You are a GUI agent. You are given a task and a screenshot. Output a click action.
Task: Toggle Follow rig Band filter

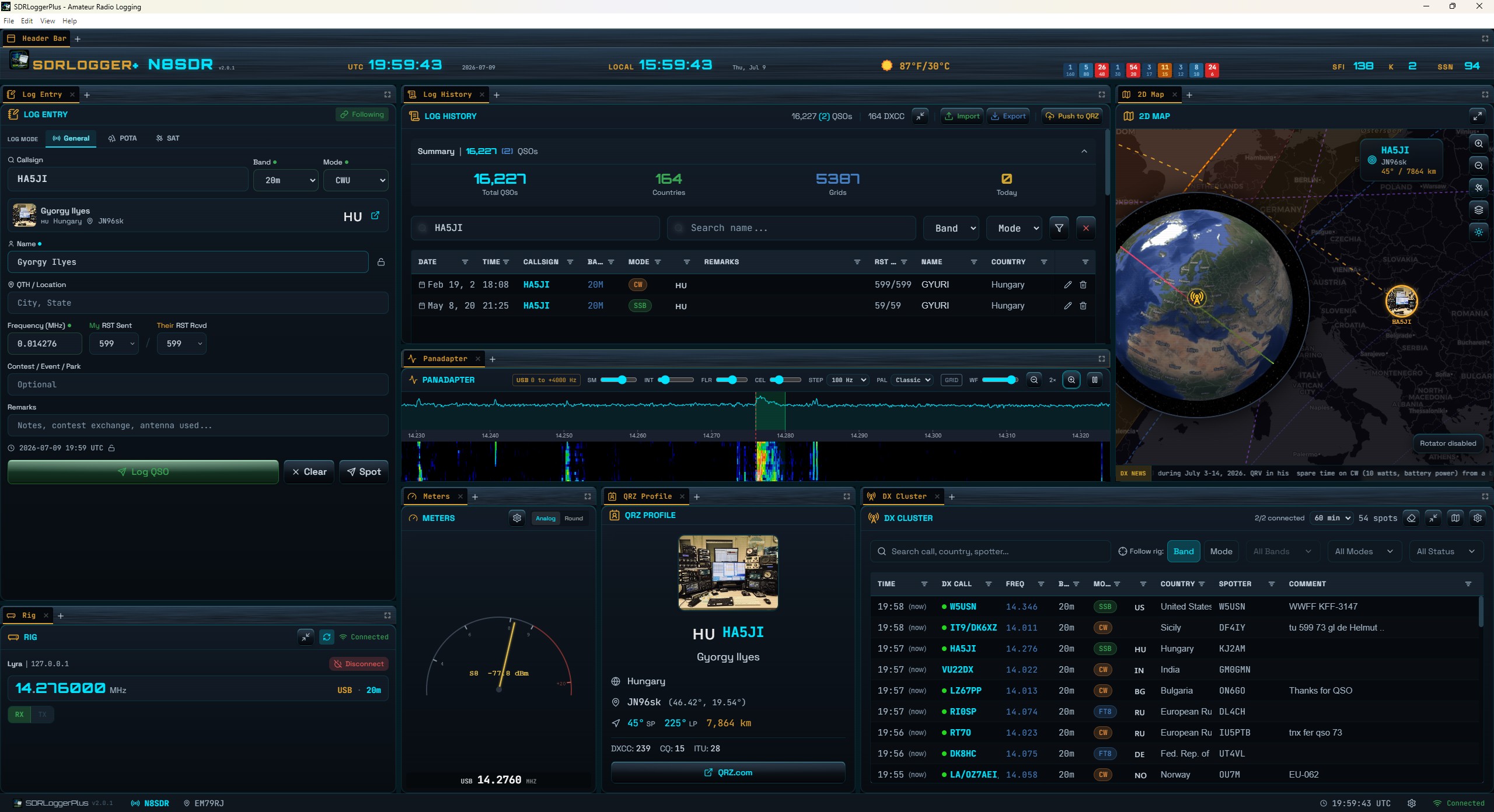tap(1184, 551)
